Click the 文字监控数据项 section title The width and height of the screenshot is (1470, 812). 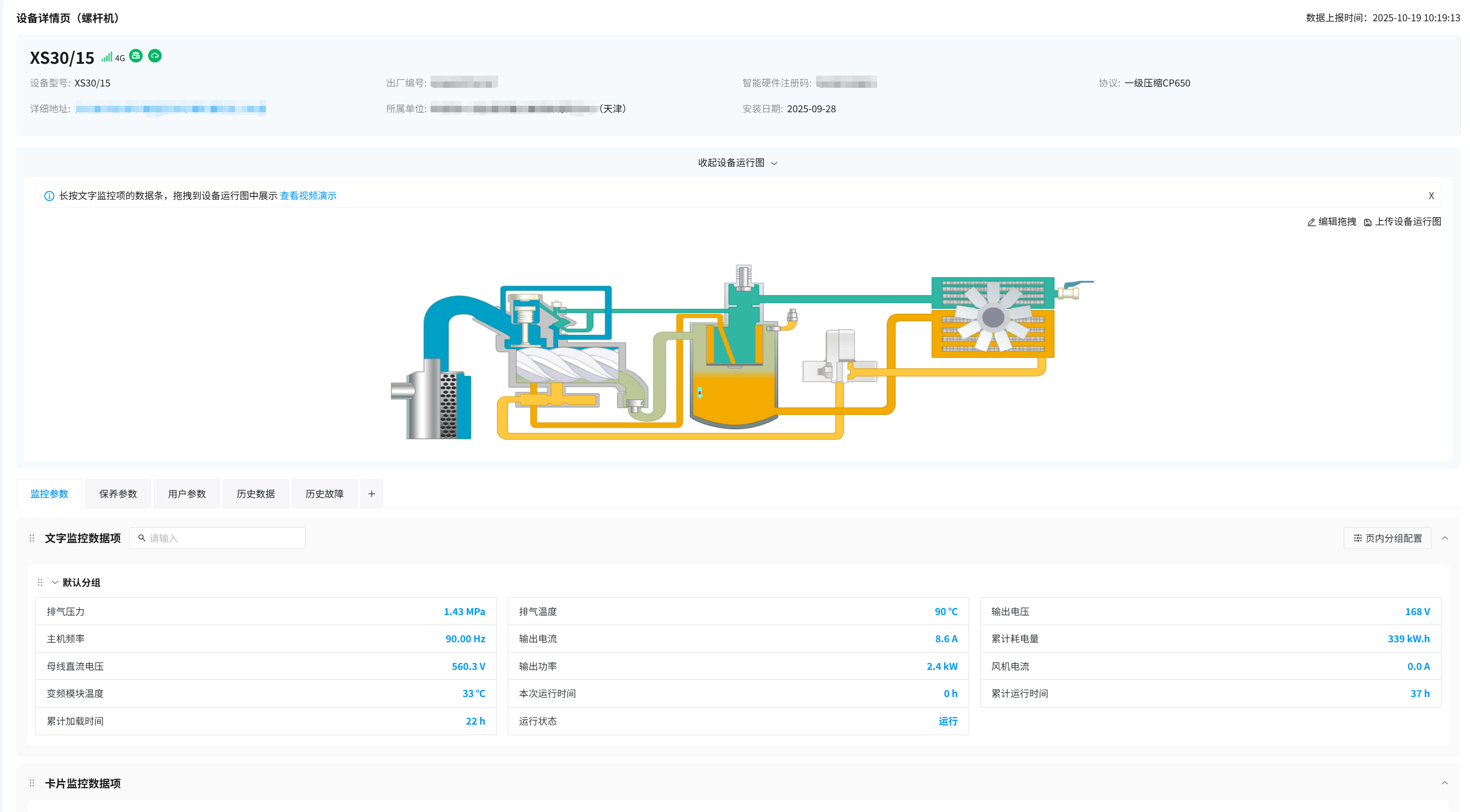tap(83, 538)
